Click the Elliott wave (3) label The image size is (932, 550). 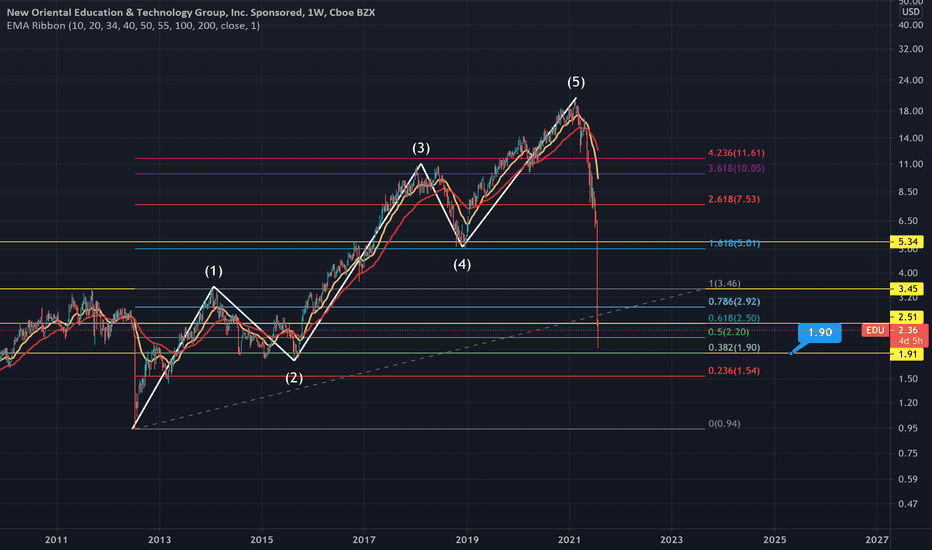click(x=421, y=148)
